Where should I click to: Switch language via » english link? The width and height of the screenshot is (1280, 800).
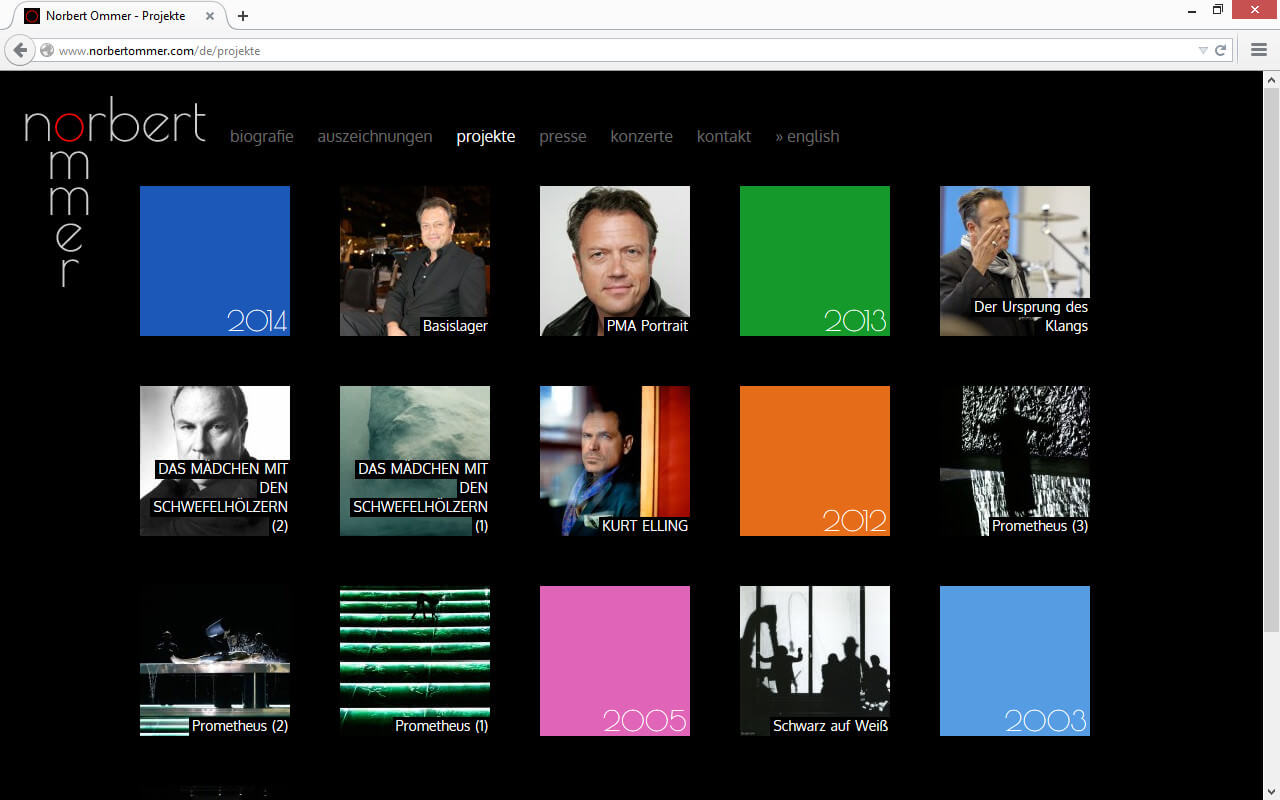[807, 136]
